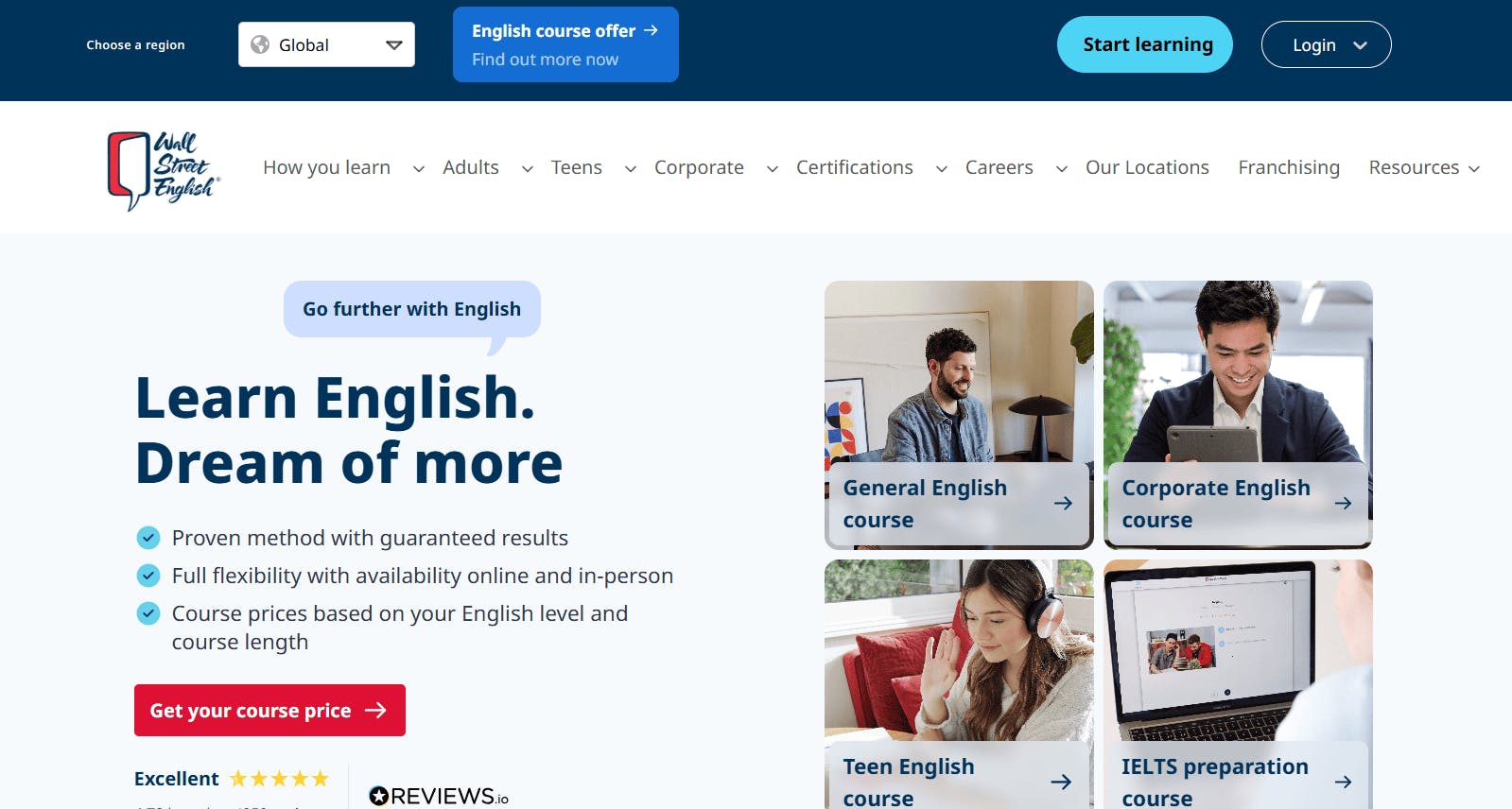Open General English course card title

coord(925,504)
